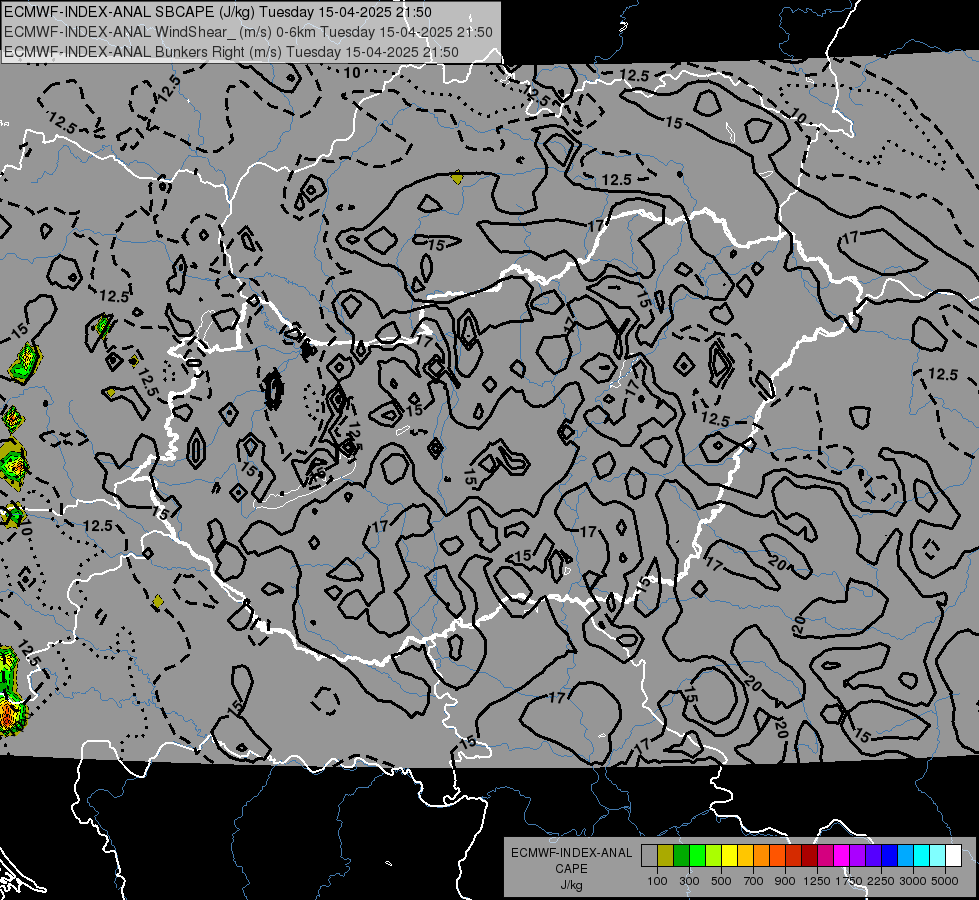Image resolution: width=979 pixels, height=900 pixels.
Task: Select the dark green legend swatch
Action: pyautogui.click(x=681, y=855)
